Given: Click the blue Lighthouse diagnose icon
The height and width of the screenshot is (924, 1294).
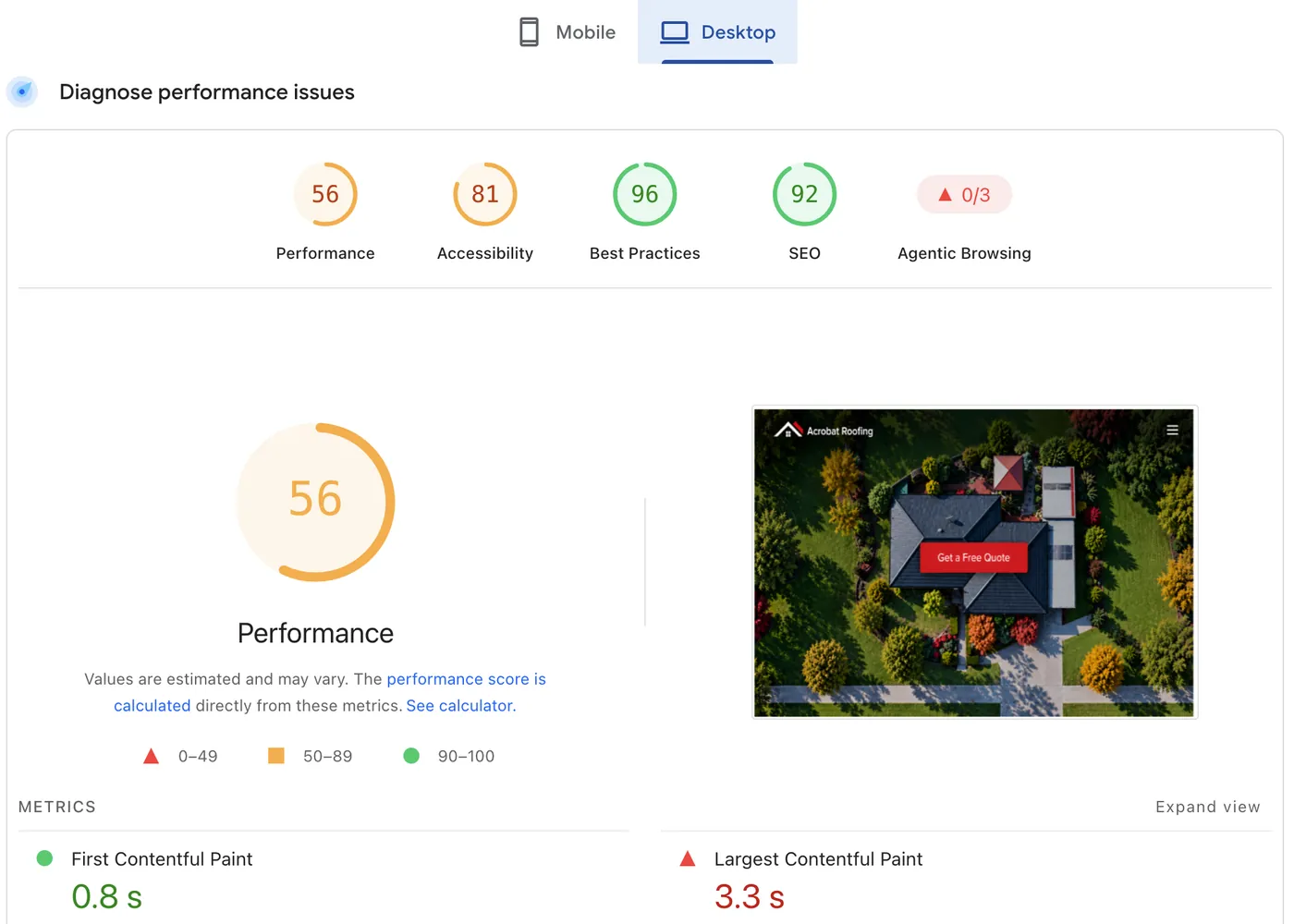Looking at the screenshot, I should [22, 91].
